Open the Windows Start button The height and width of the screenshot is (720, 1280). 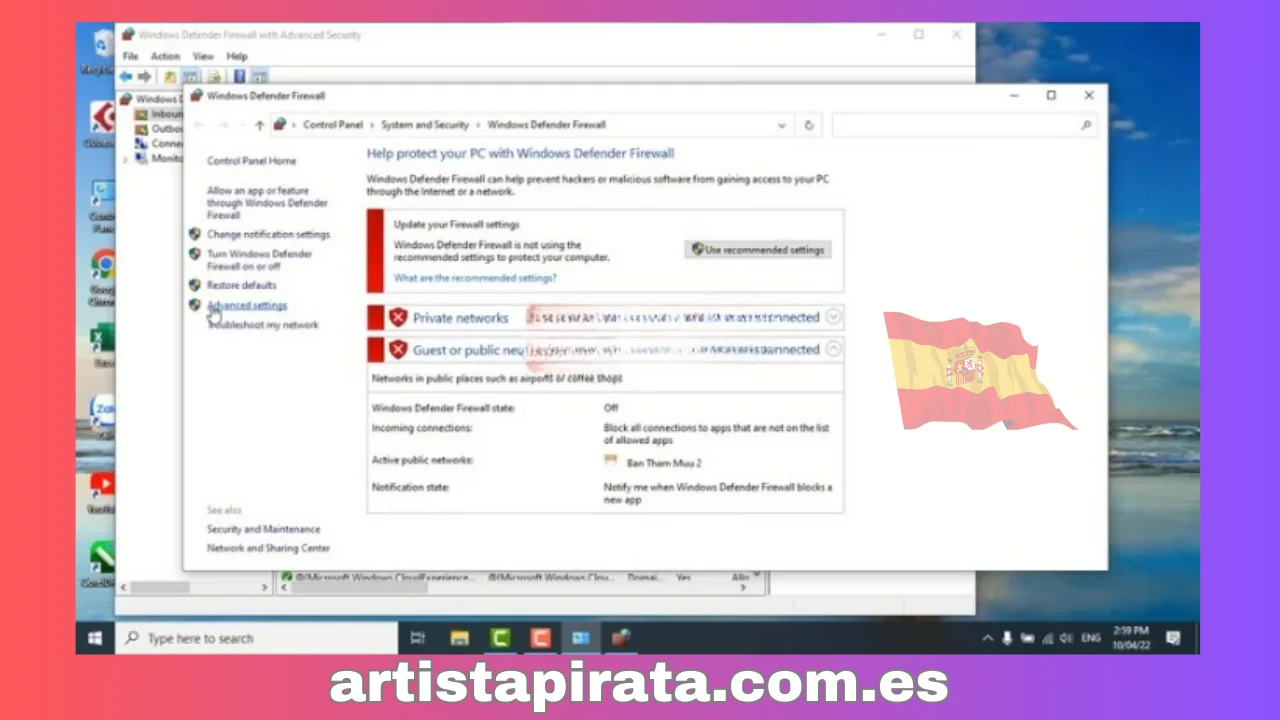(96, 638)
